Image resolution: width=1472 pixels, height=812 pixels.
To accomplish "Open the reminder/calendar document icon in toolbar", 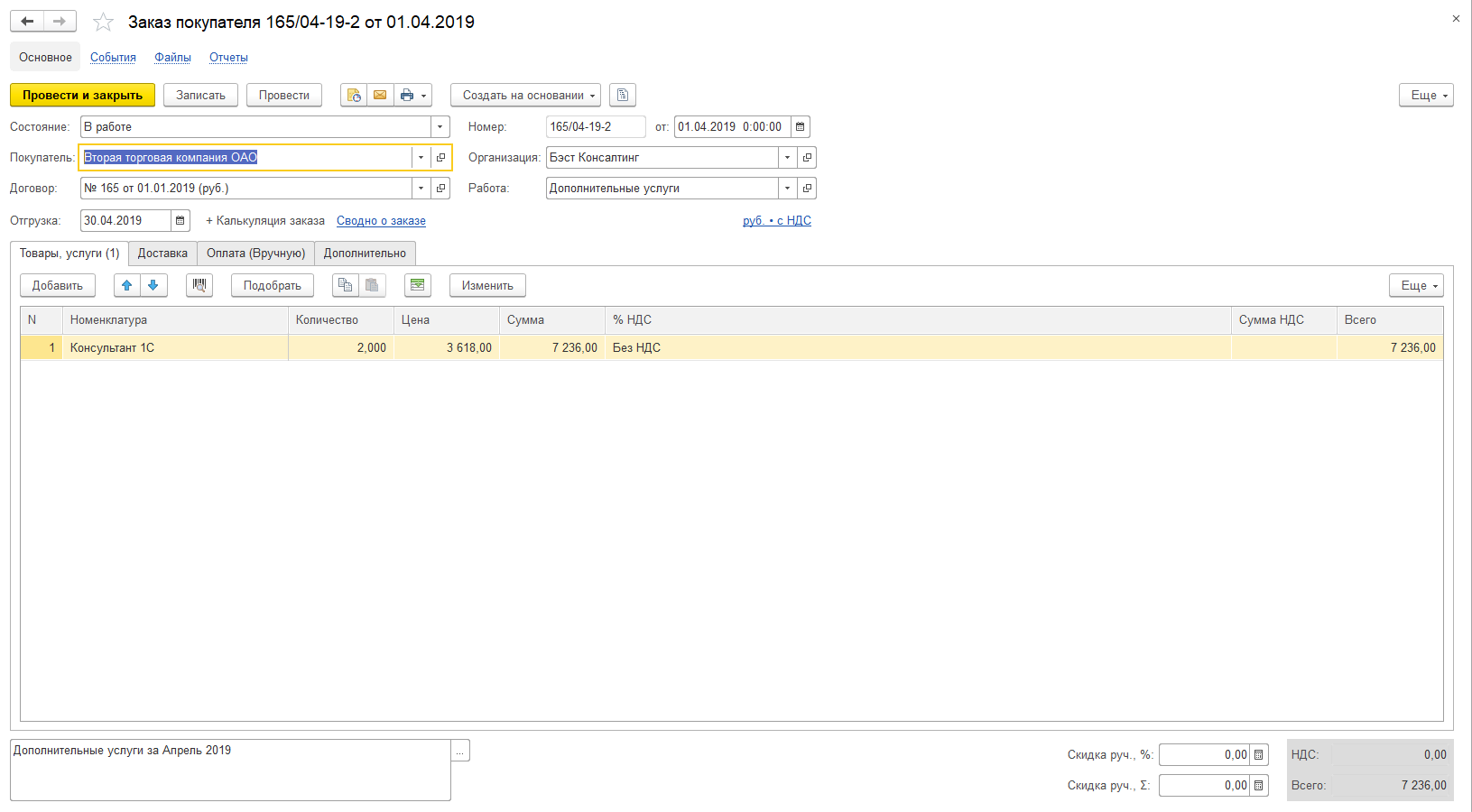I will [x=354, y=95].
